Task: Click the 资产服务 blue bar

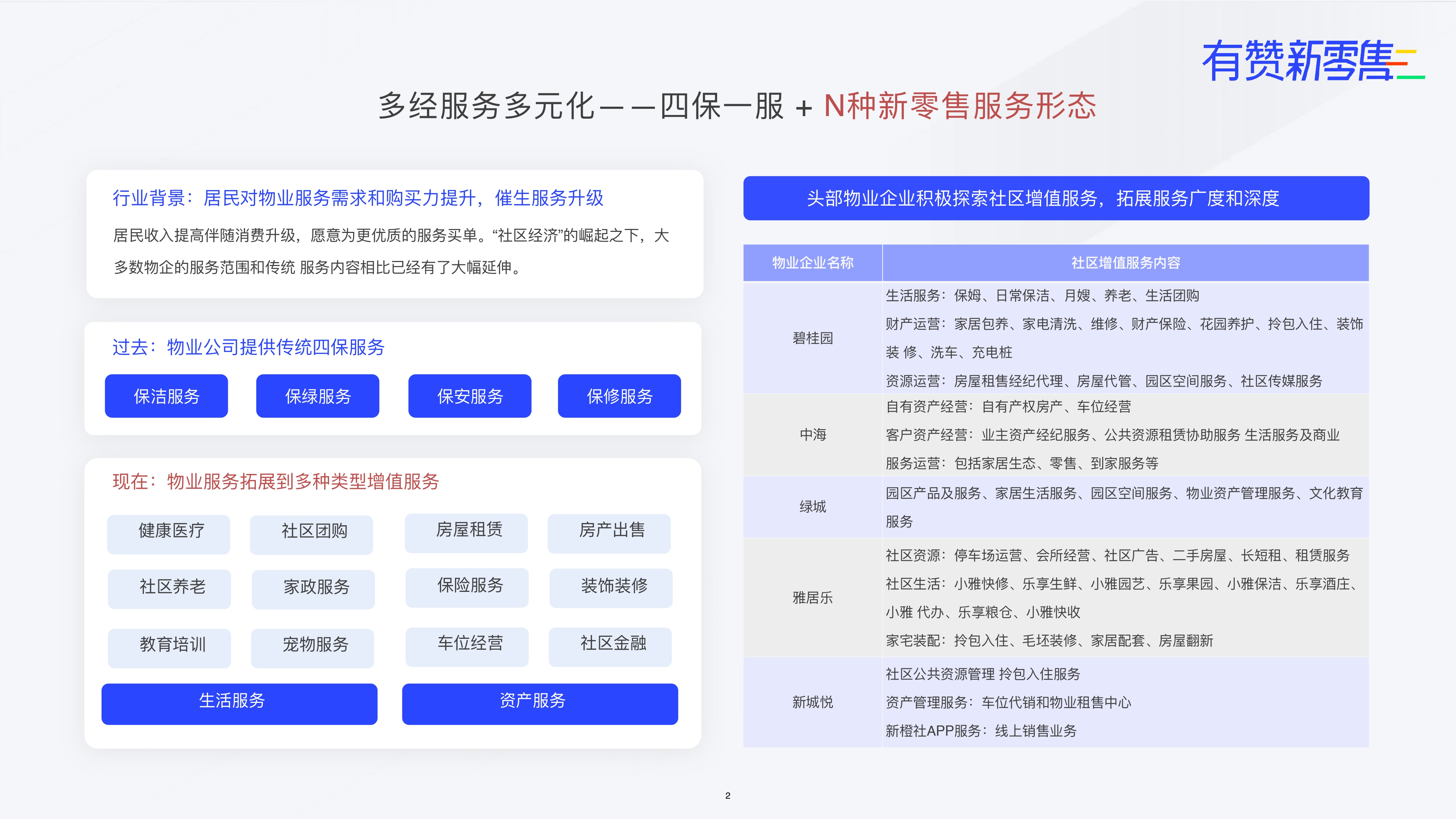Action: click(x=540, y=704)
